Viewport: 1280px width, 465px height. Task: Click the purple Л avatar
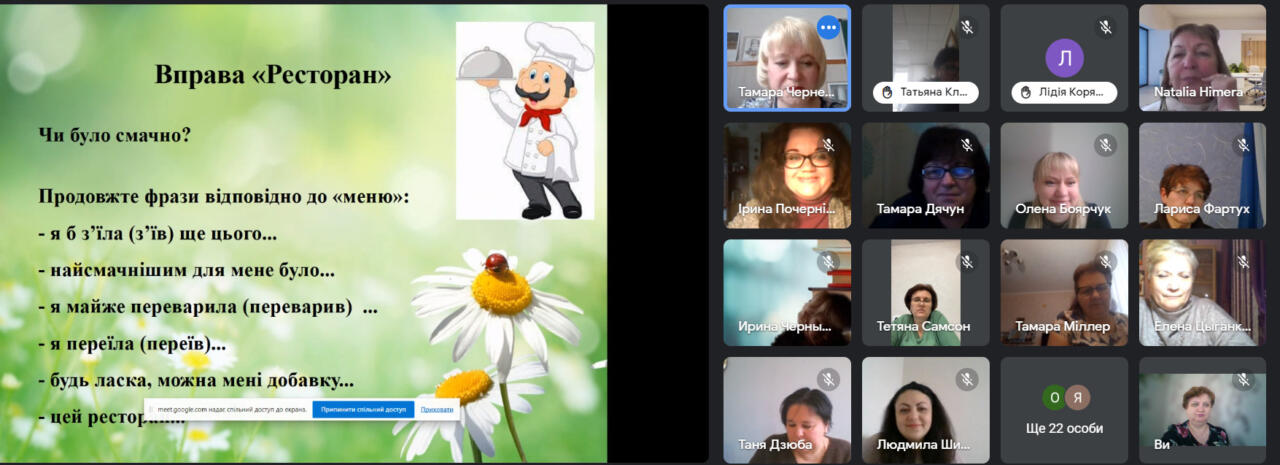[x=1064, y=58]
